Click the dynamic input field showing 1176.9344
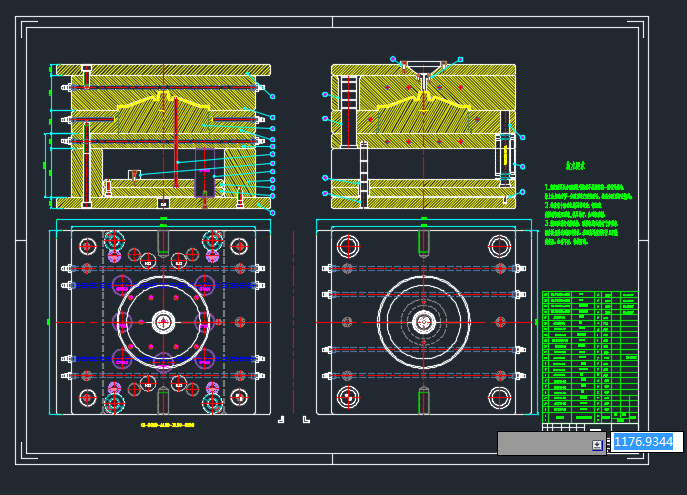 [x=647, y=442]
